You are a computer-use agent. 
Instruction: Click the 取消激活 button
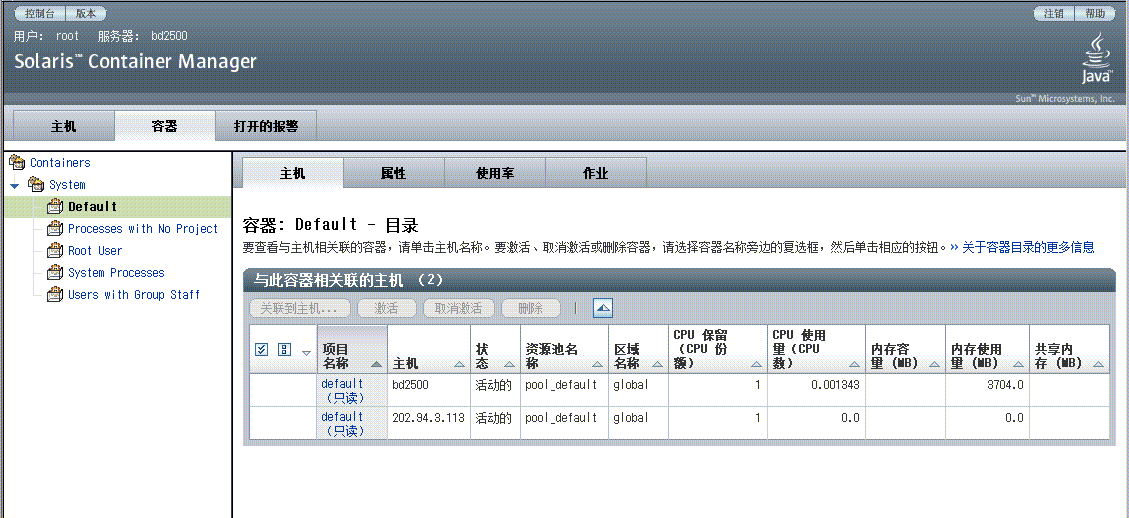tap(459, 308)
